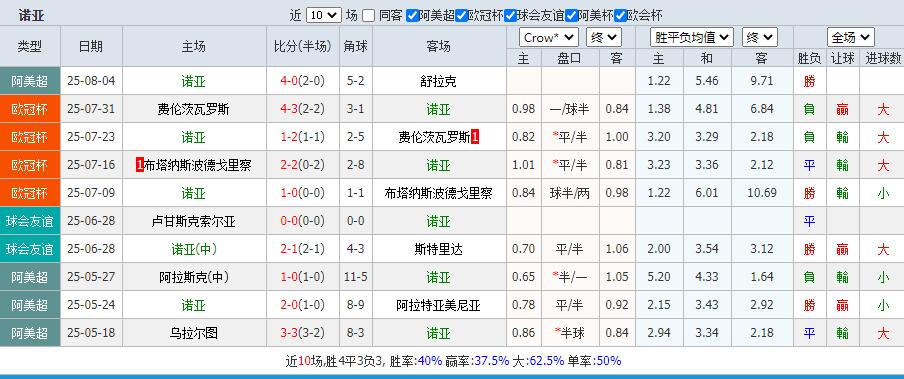Select the 欧冠杯 label for 25-07-31
Screen dimensions: 904x379
tap(29, 109)
